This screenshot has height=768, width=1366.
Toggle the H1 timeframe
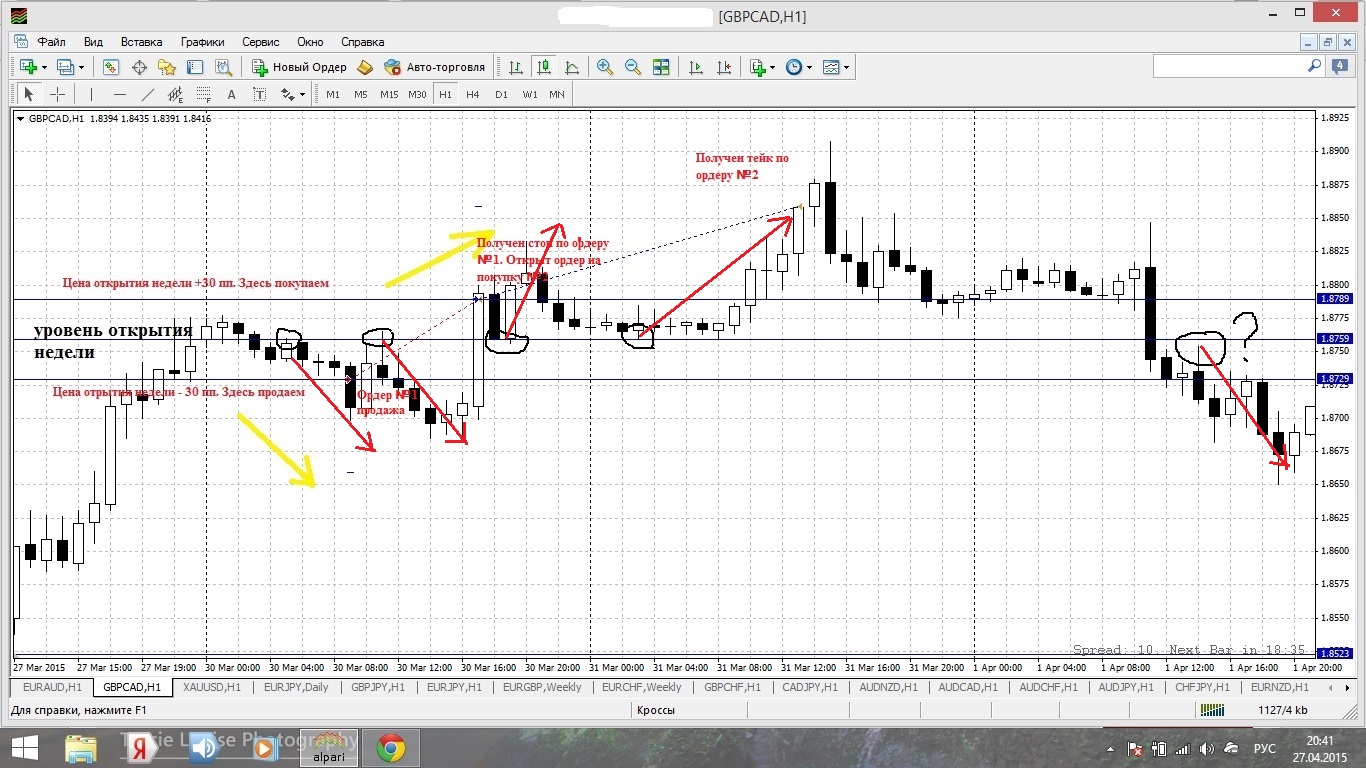click(445, 94)
